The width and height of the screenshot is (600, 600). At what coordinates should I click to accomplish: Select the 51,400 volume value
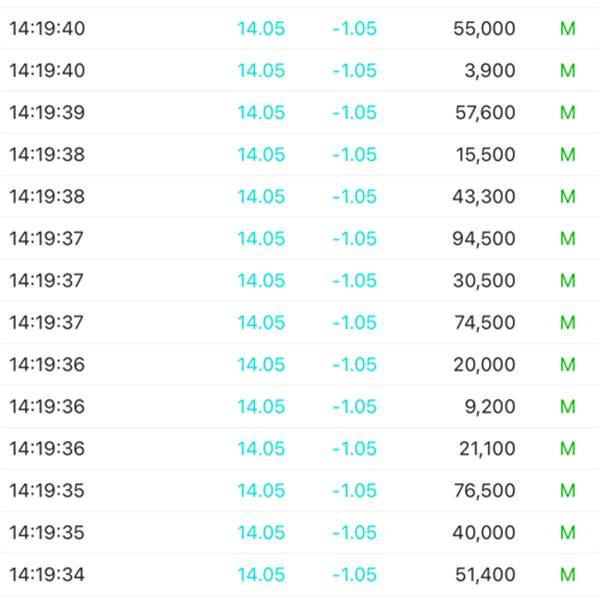click(x=484, y=575)
